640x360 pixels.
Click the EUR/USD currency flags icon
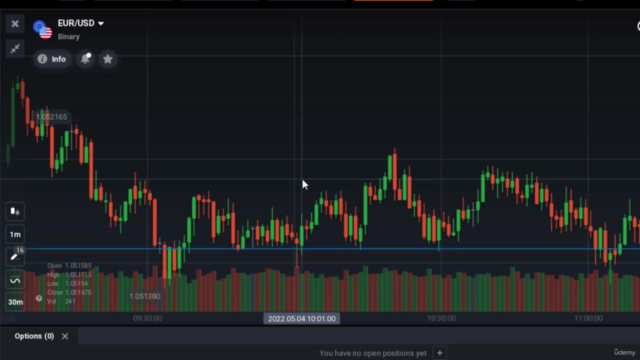(42, 29)
